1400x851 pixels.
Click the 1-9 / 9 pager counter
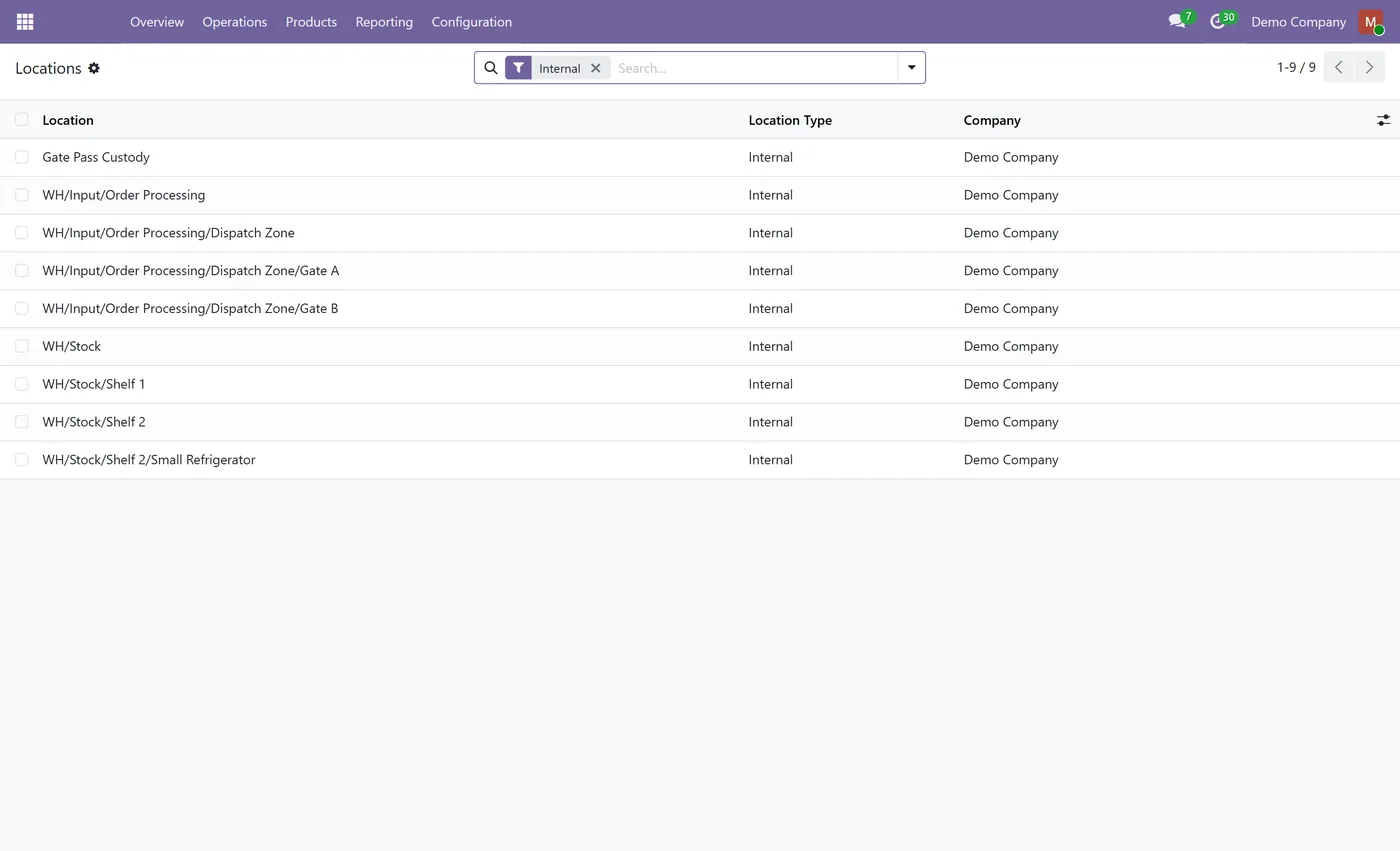click(1296, 68)
